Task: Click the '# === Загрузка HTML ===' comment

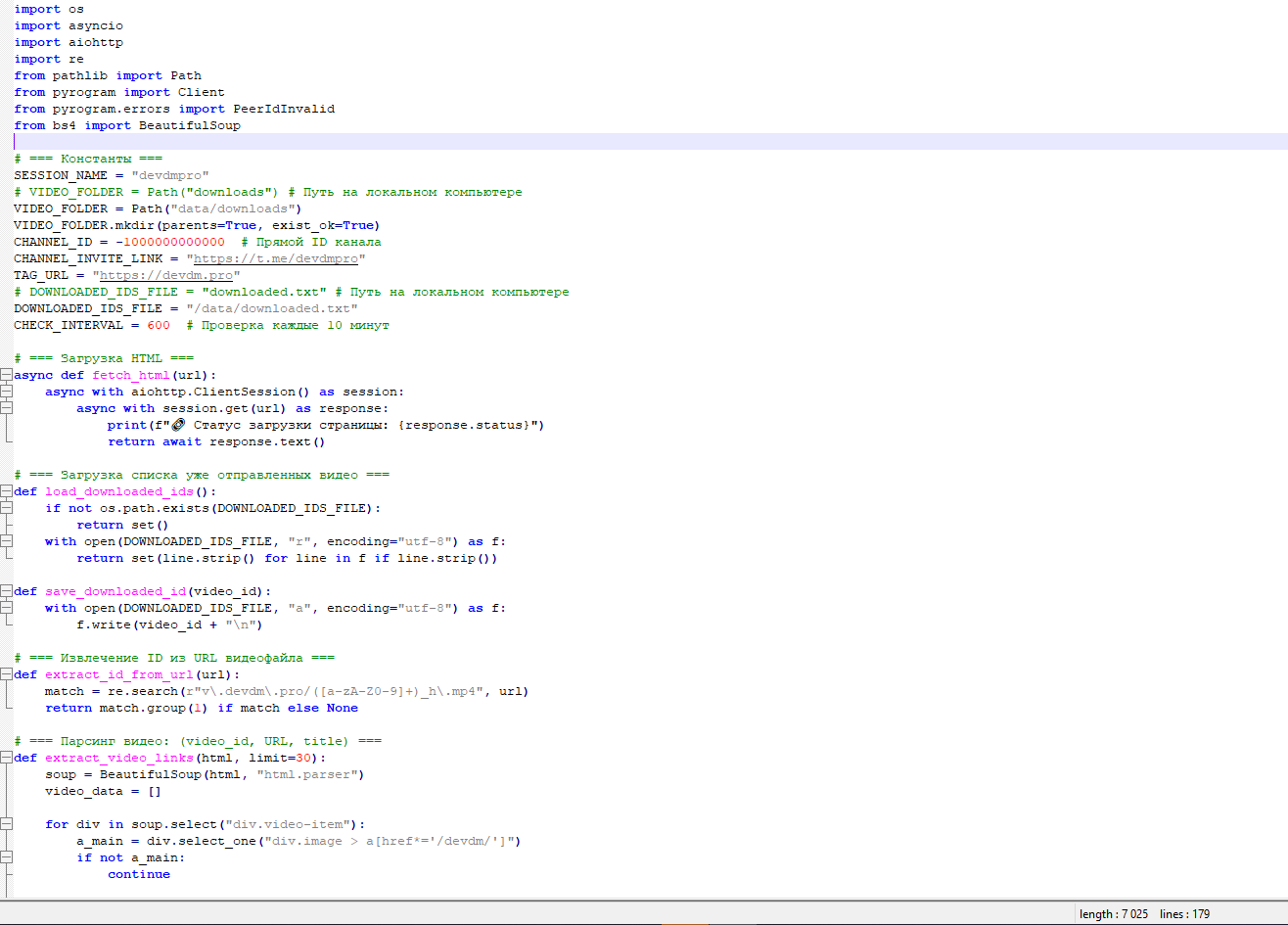Action: click(x=104, y=358)
